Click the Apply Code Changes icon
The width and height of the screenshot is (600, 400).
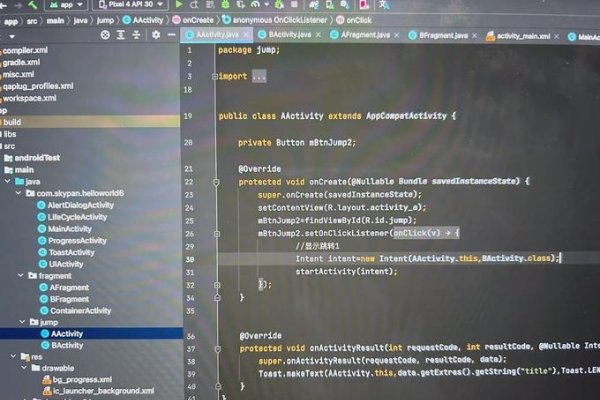click(x=210, y=5)
